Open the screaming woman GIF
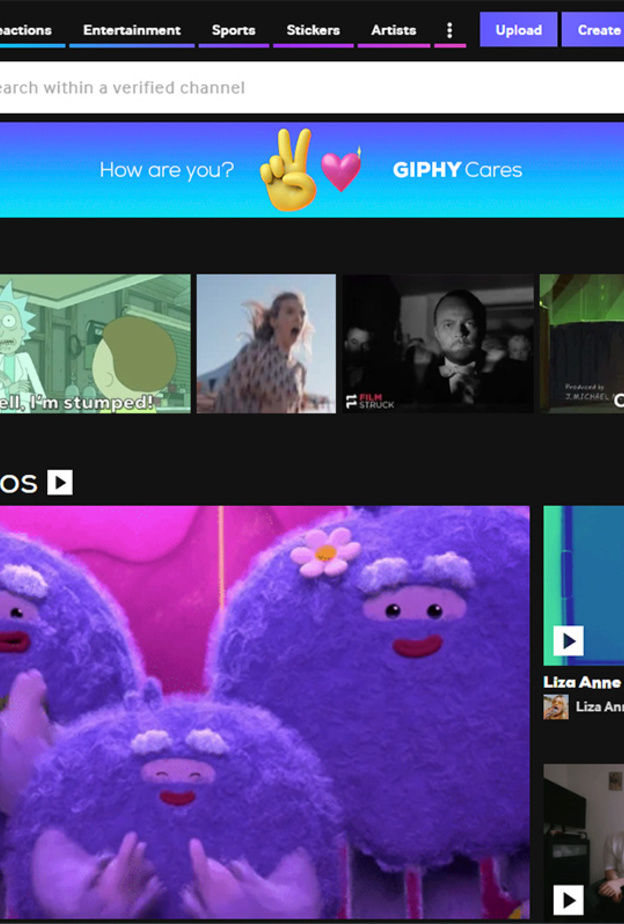 pos(266,344)
